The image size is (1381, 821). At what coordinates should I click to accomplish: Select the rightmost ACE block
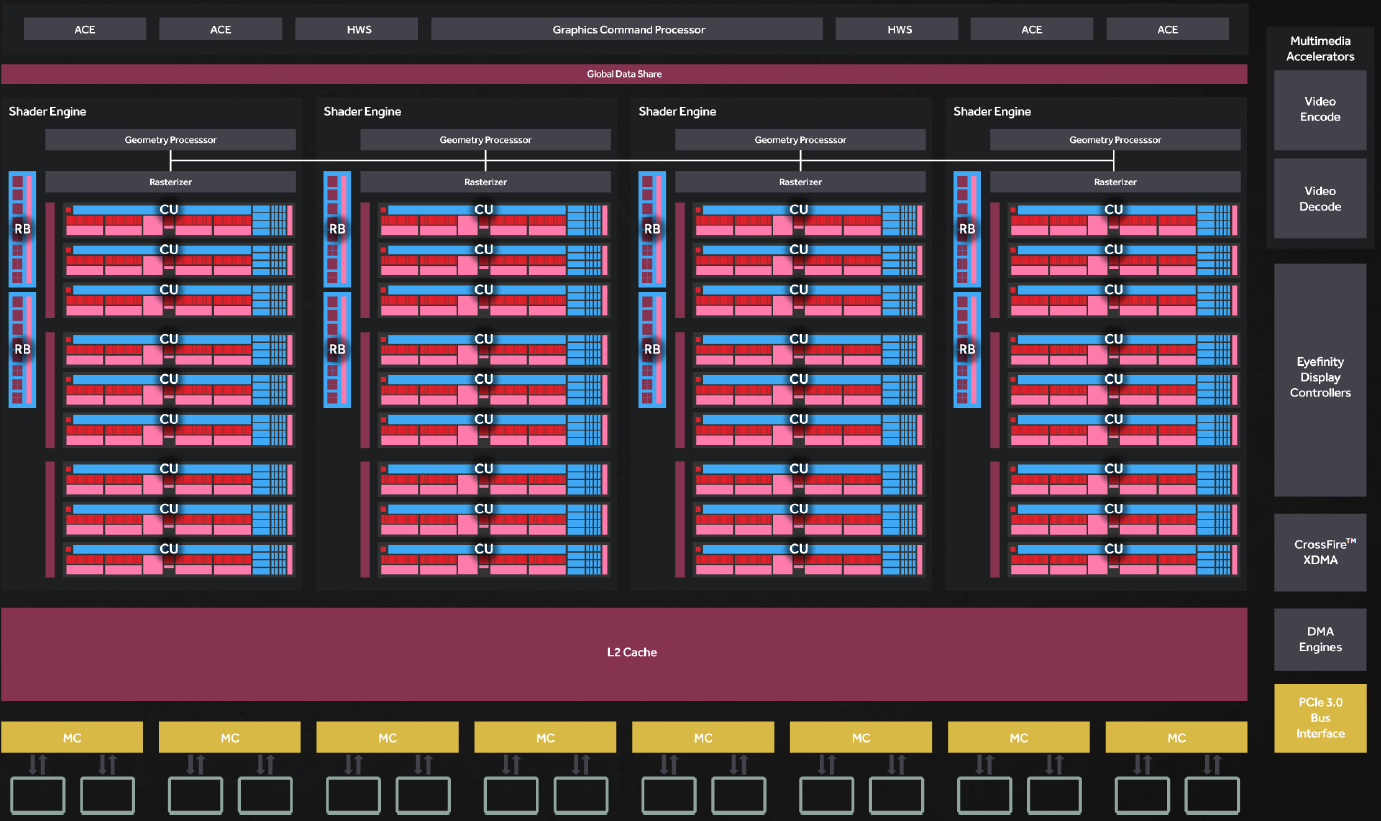[1167, 29]
